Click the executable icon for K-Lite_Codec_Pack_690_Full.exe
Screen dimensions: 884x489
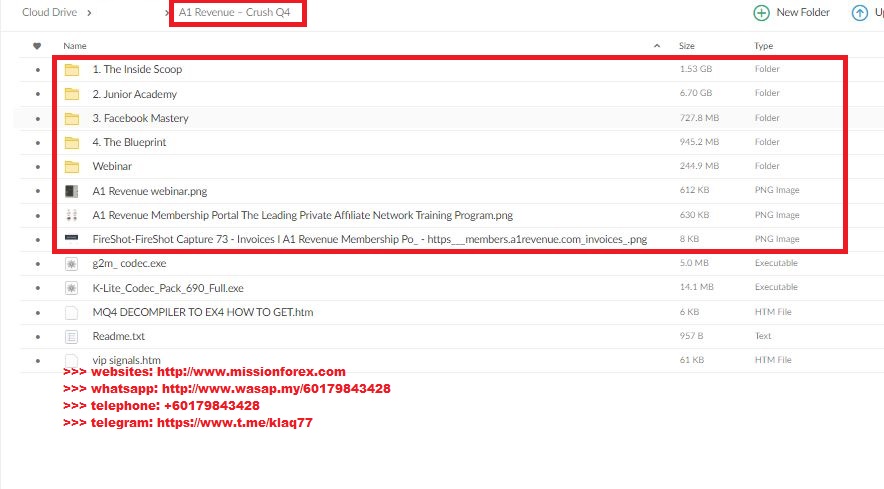point(72,288)
